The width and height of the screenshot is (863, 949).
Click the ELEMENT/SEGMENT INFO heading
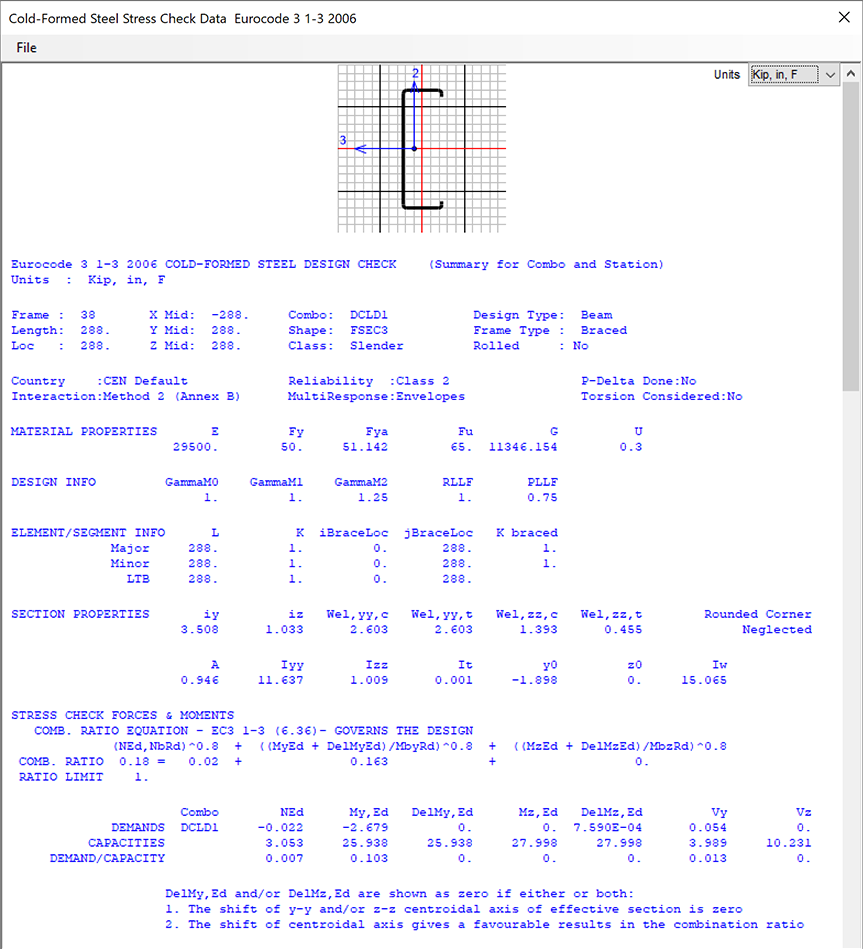[x=88, y=532]
